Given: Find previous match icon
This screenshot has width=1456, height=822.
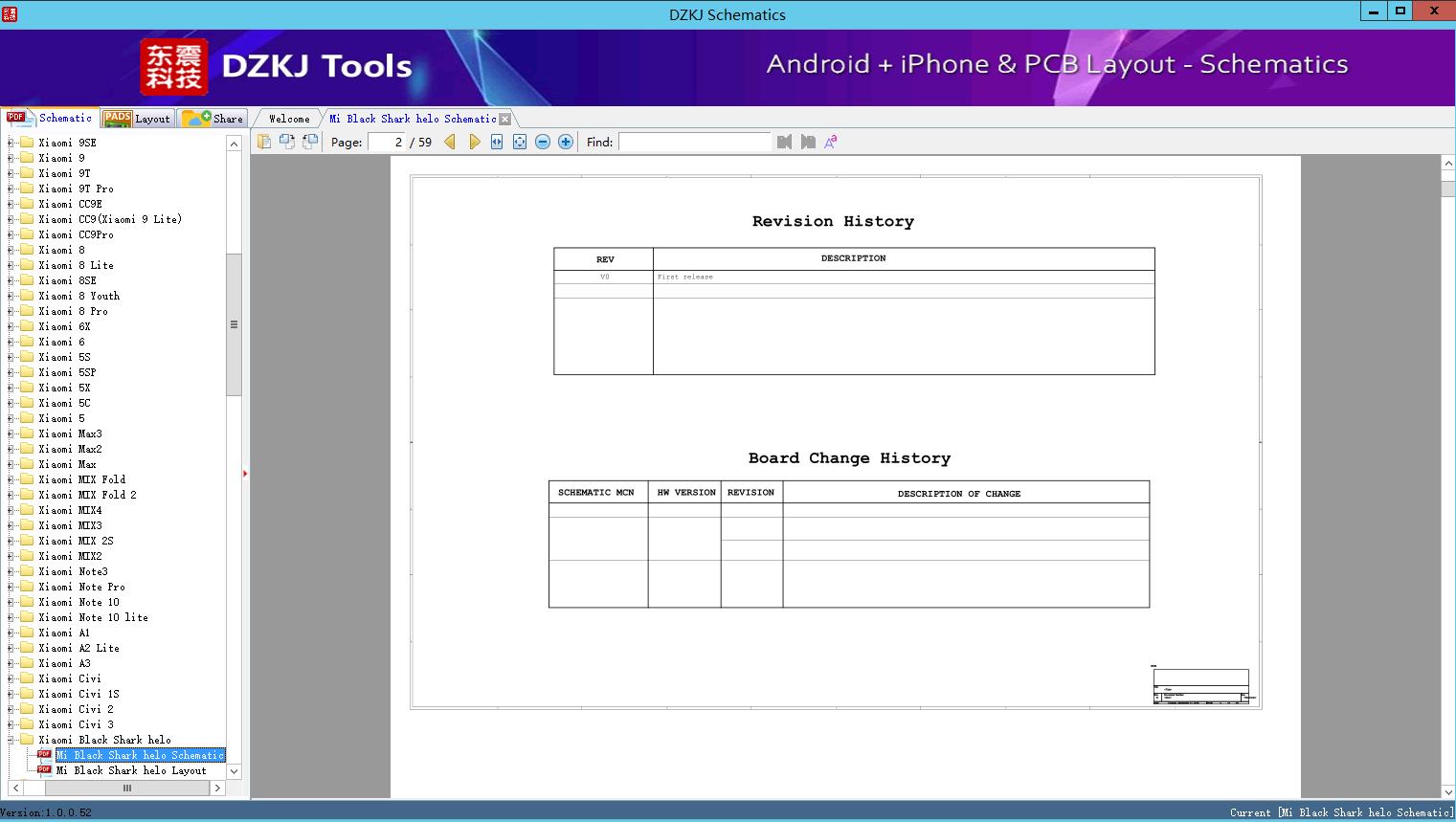Looking at the screenshot, I should [785, 142].
